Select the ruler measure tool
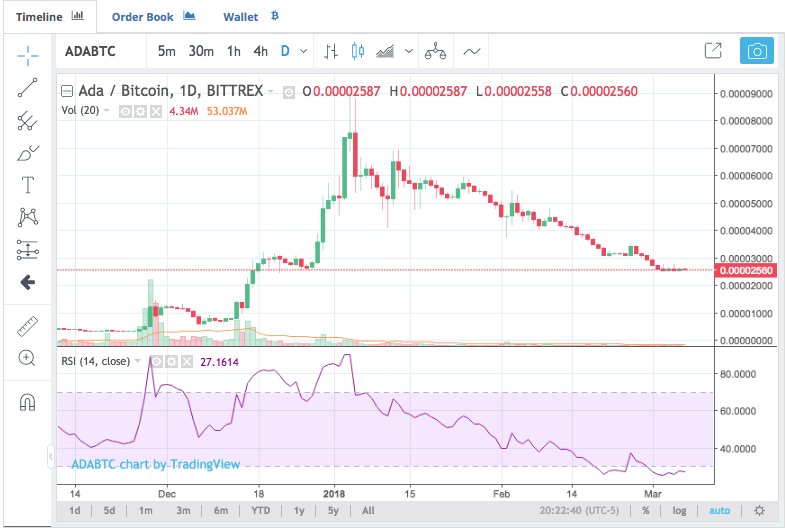The image size is (786, 528). tap(28, 326)
